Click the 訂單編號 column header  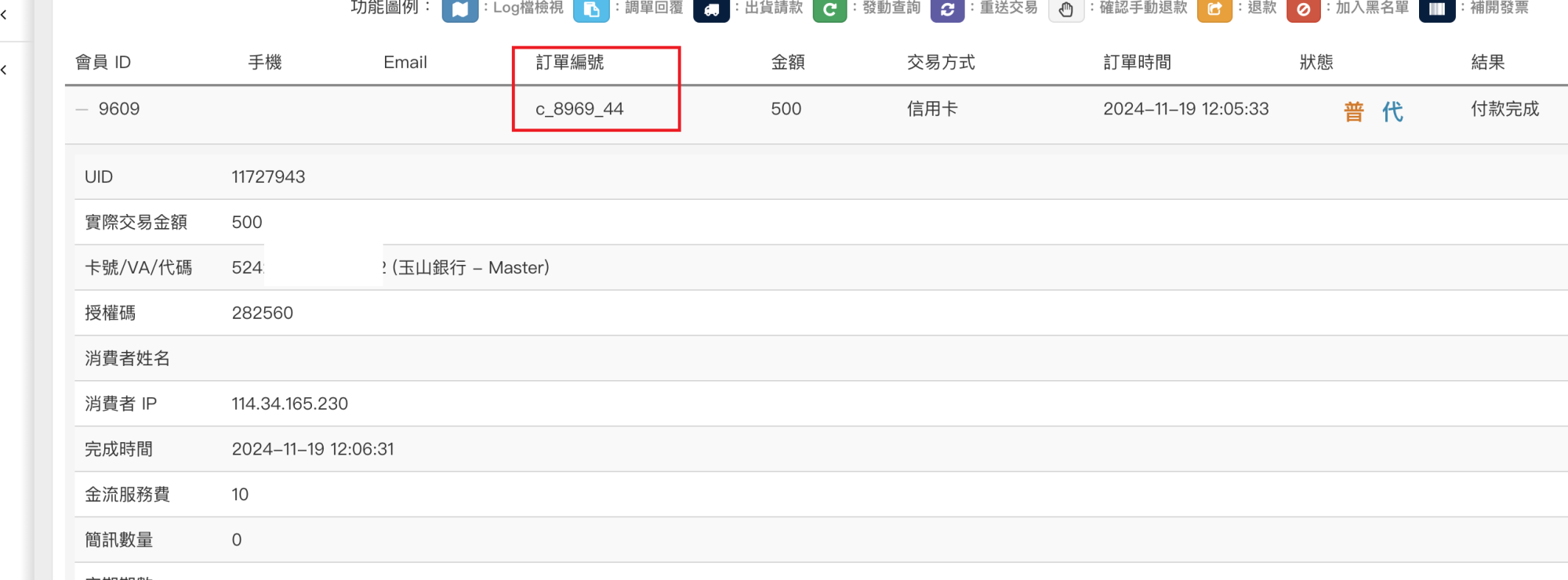click(x=570, y=63)
